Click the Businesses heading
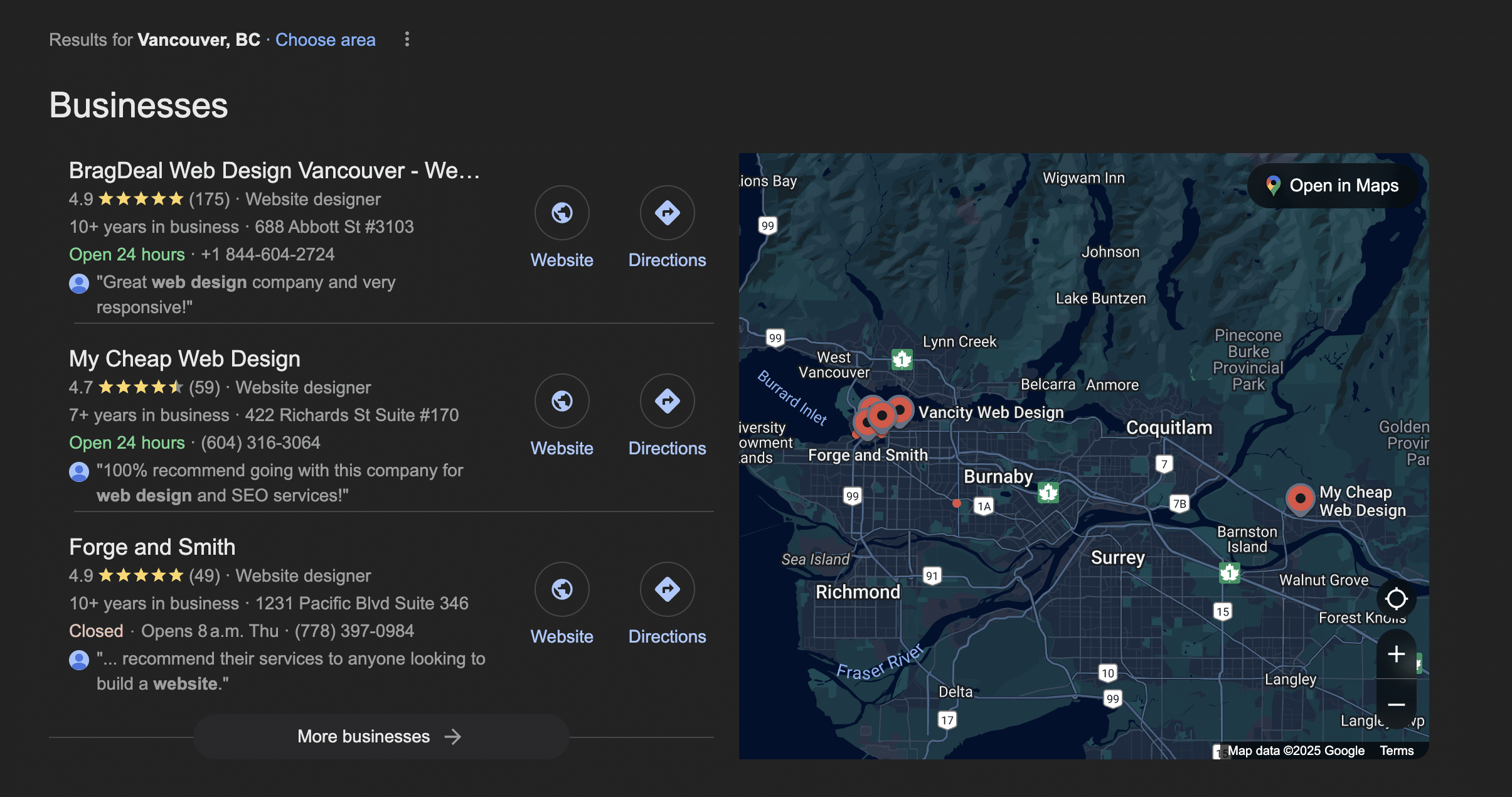1512x797 pixels. click(139, 105)
